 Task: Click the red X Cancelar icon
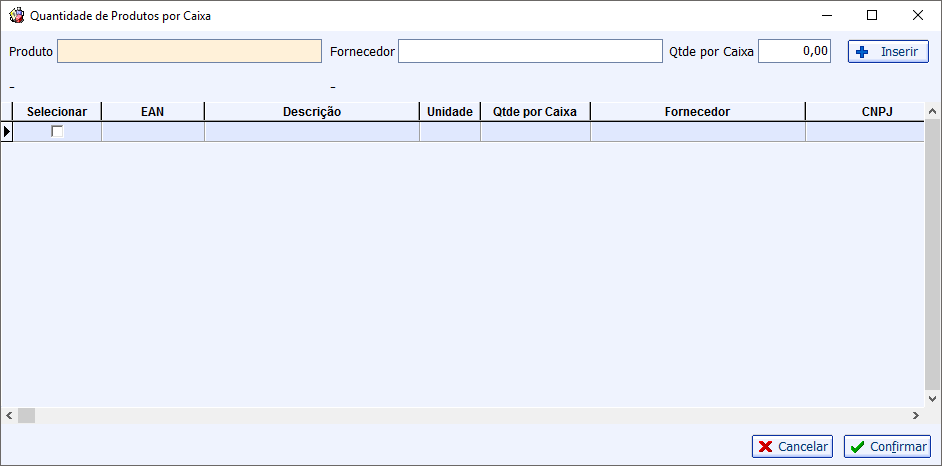(766, 447)
